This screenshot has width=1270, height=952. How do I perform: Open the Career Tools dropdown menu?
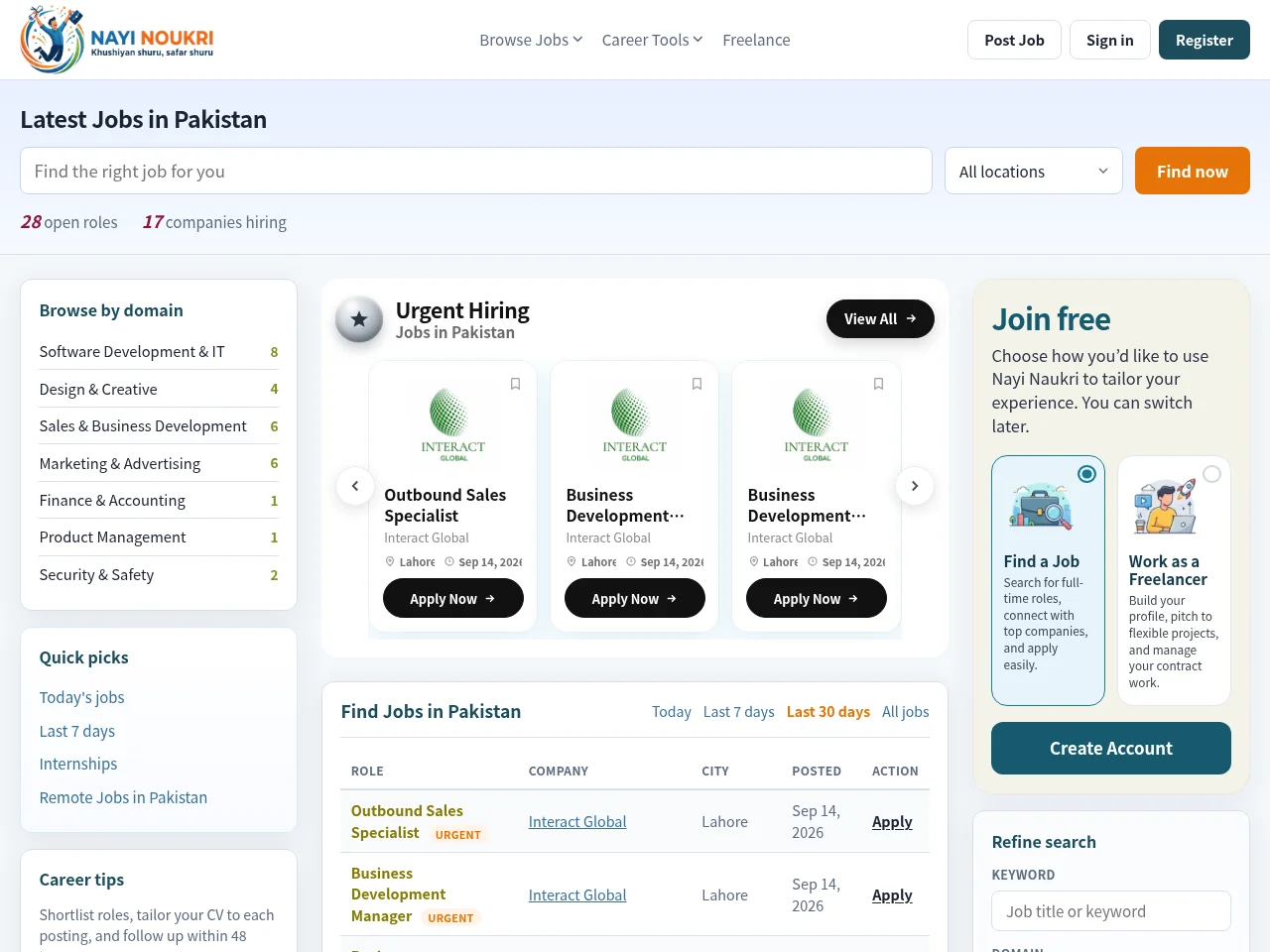tap(652, 40)
